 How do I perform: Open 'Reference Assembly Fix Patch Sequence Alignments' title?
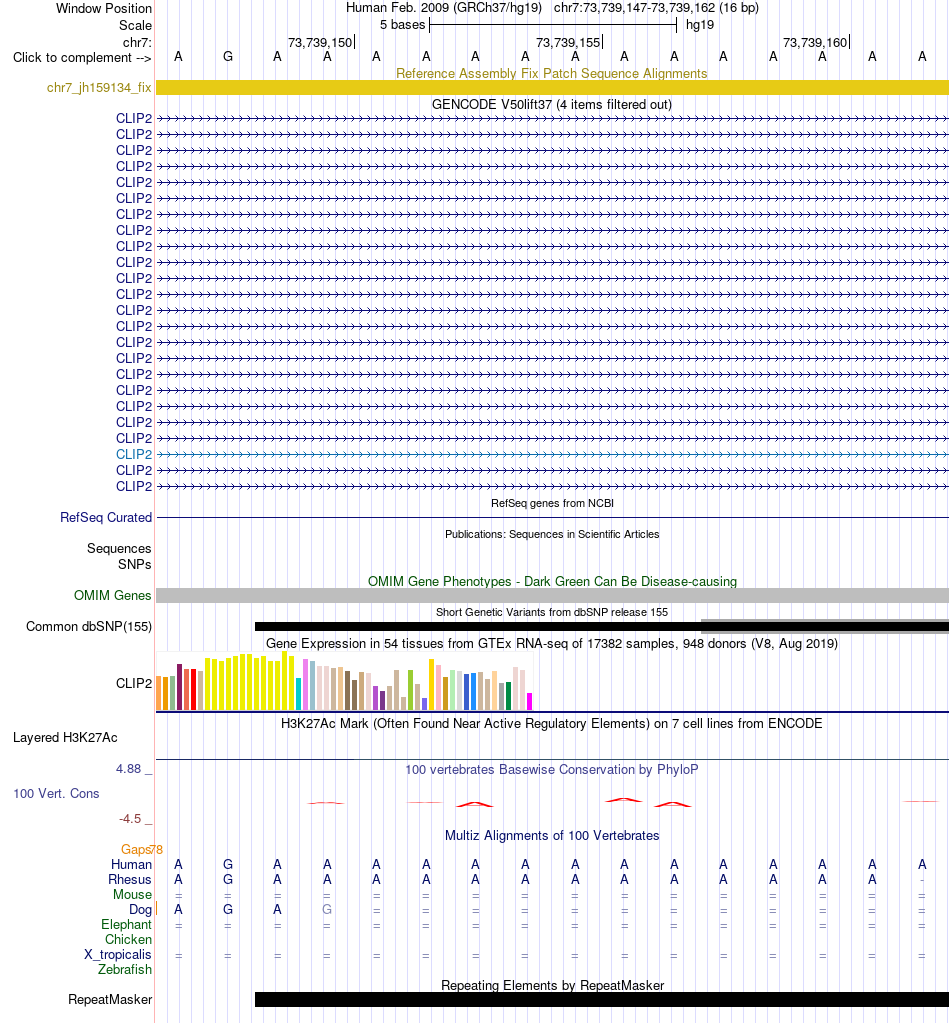tap(552, 73)
